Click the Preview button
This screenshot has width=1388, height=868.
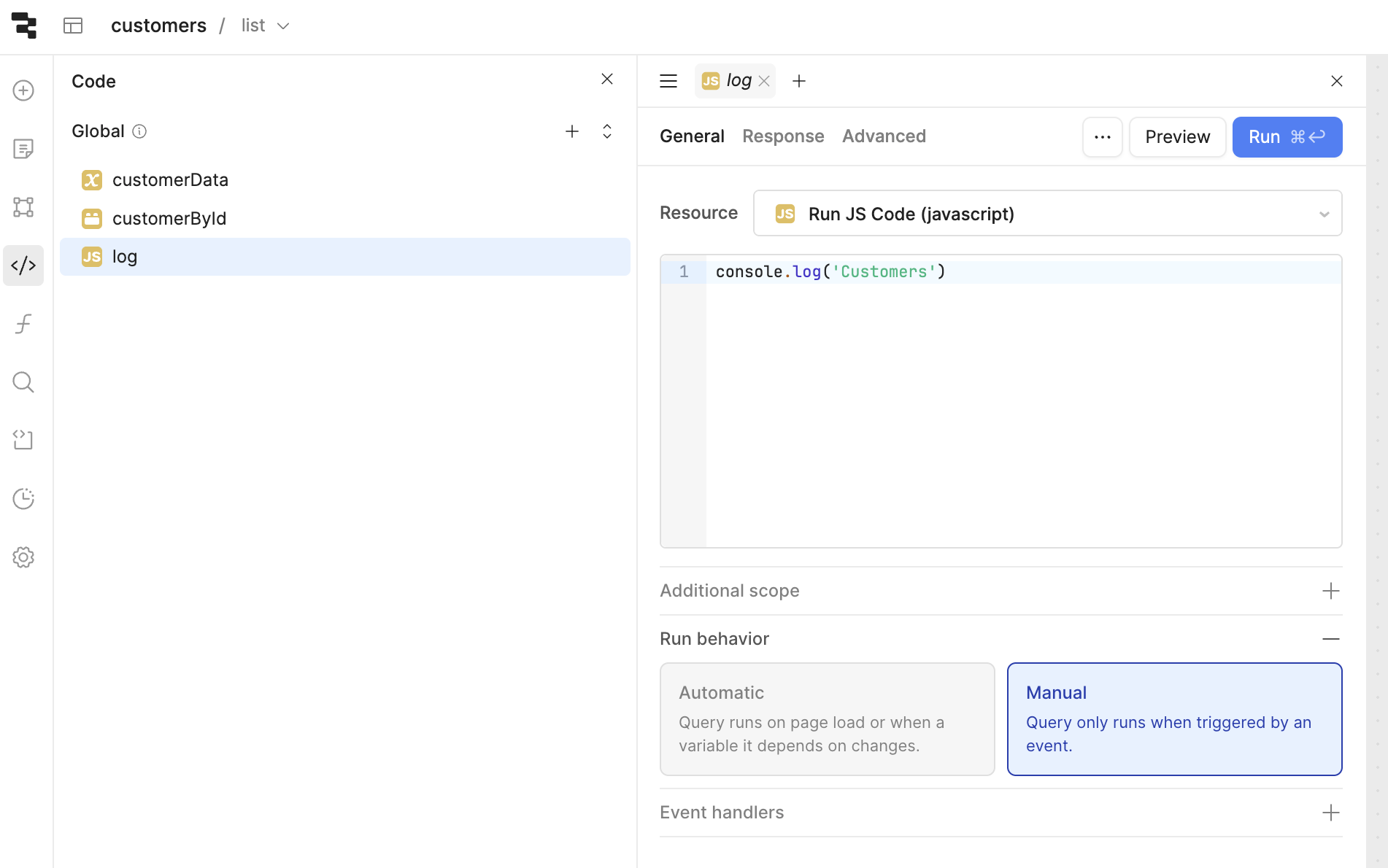tap(1177, 137)
